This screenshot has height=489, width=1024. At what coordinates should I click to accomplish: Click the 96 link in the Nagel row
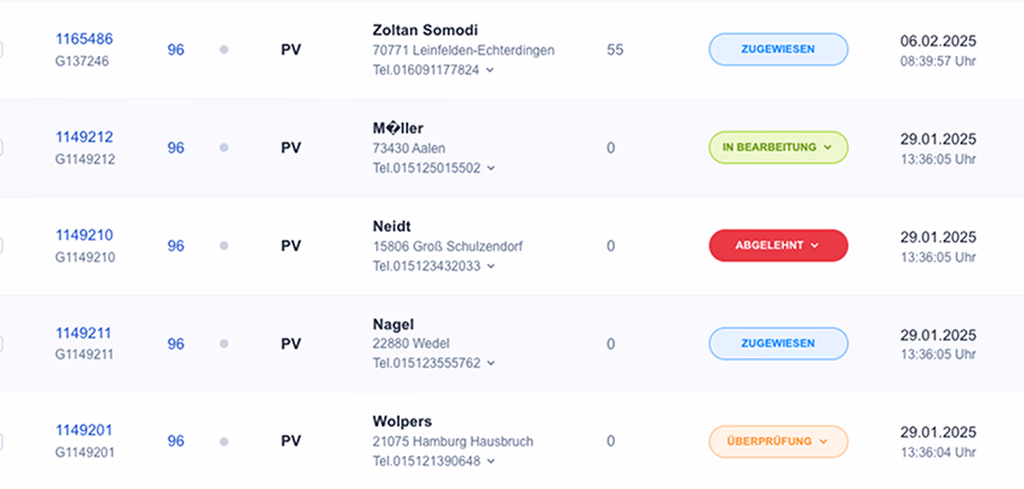pyautogui.click(x=176, y=344)
